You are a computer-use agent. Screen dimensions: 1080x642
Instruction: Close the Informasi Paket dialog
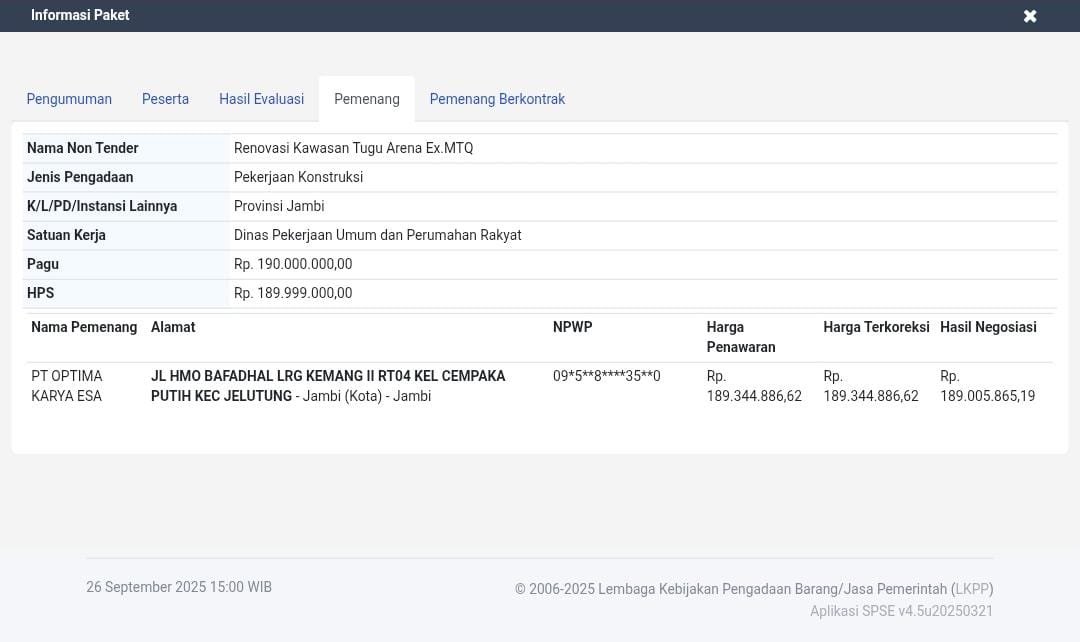1030,16
